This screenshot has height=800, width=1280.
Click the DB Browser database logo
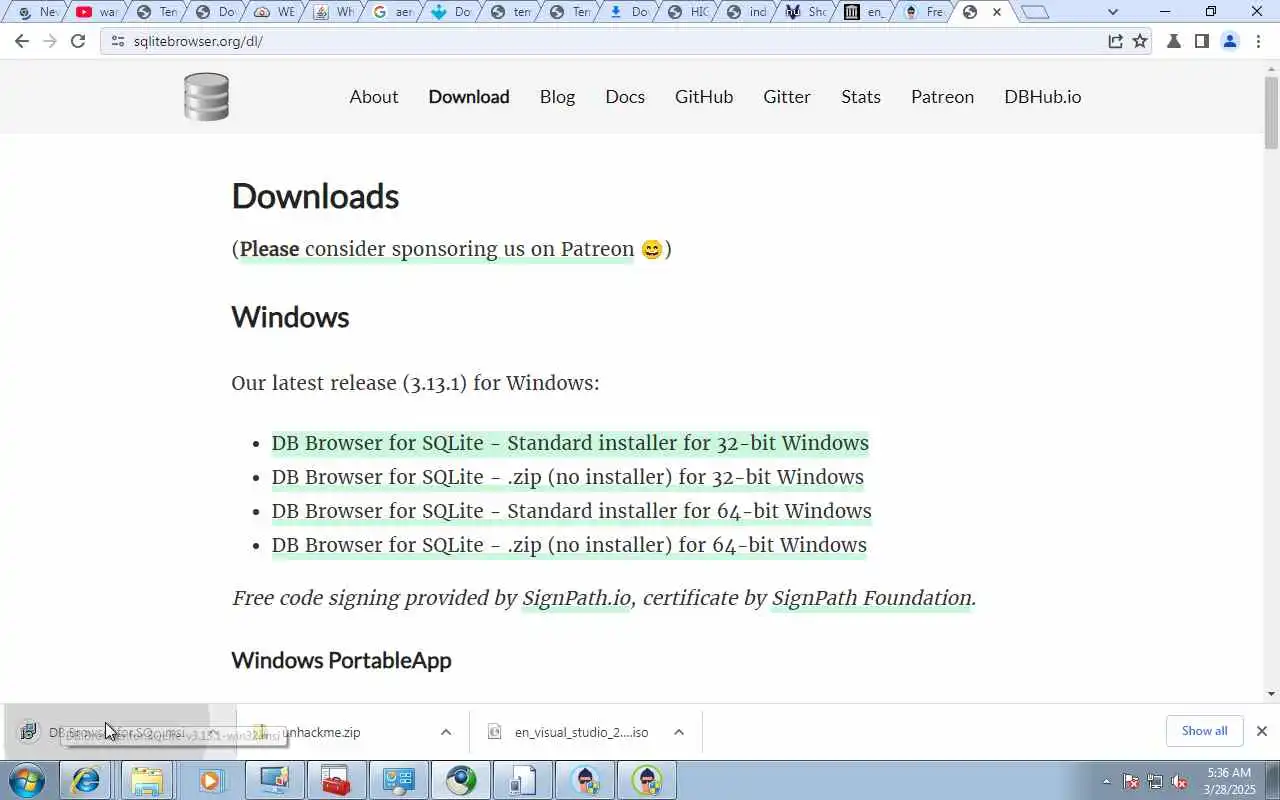tap(207, 97)
